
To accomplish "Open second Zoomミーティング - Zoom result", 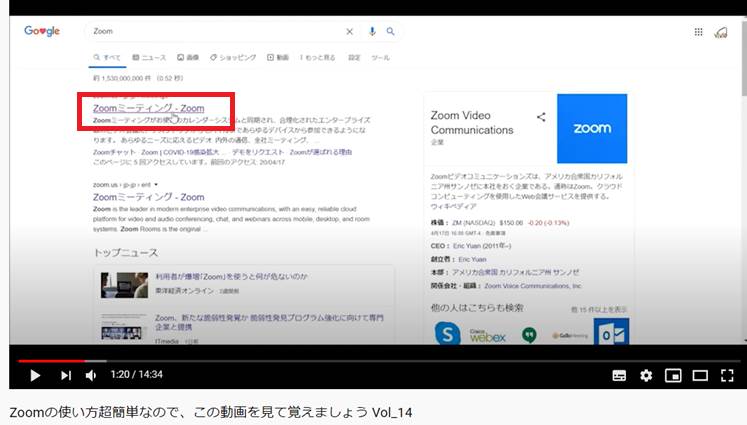I will (149, 197).
